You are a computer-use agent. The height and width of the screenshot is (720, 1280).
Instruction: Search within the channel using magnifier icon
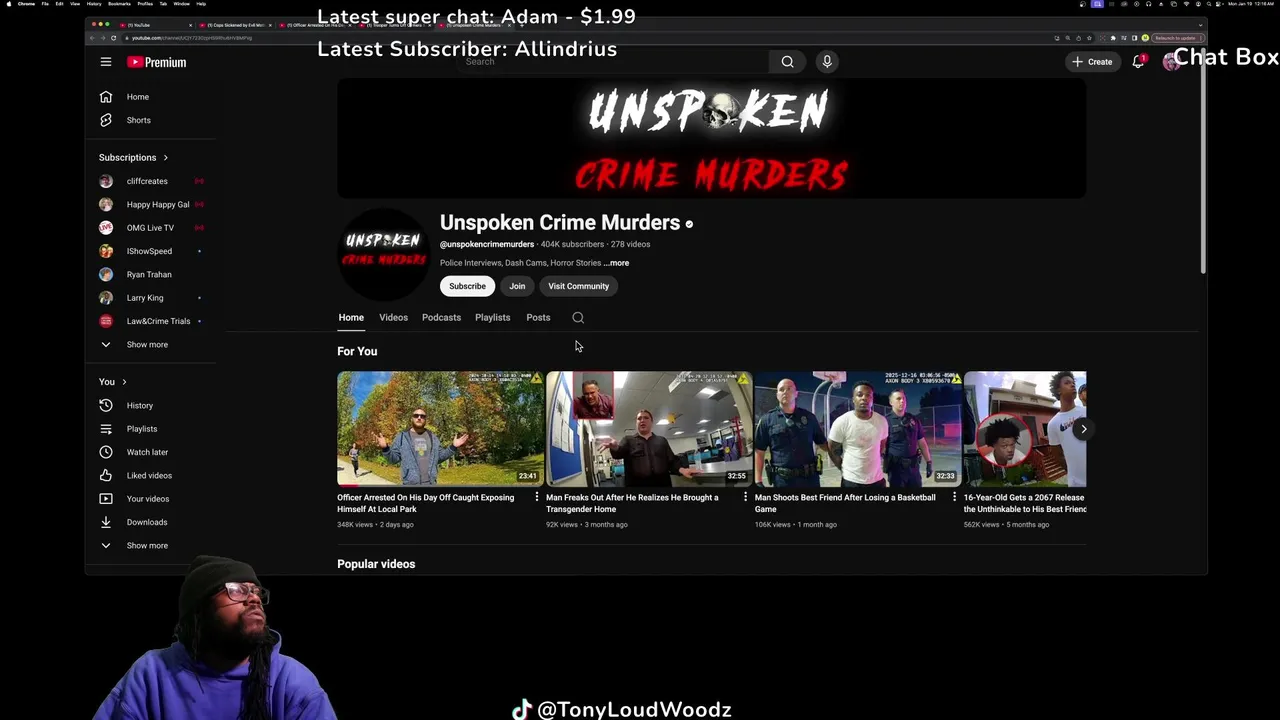(x=578, y=318)
